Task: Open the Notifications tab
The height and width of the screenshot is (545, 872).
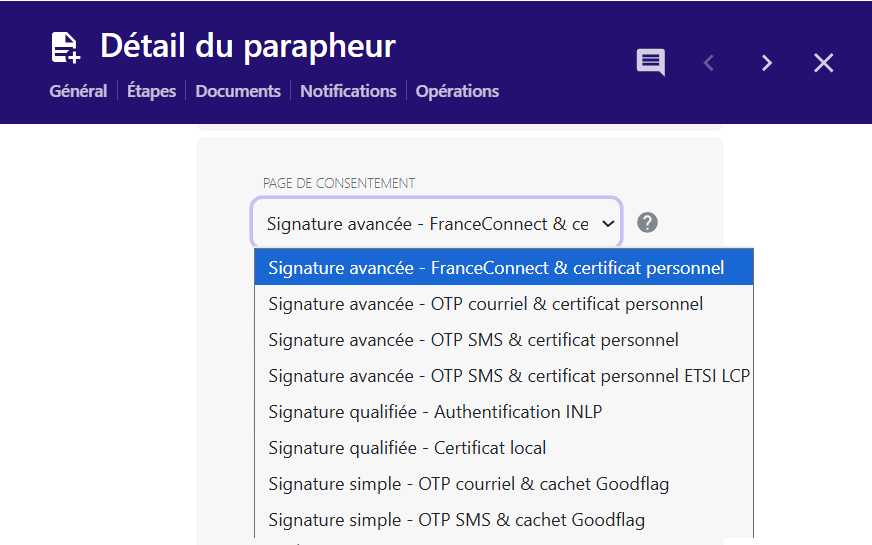Action: coord(348,91)
